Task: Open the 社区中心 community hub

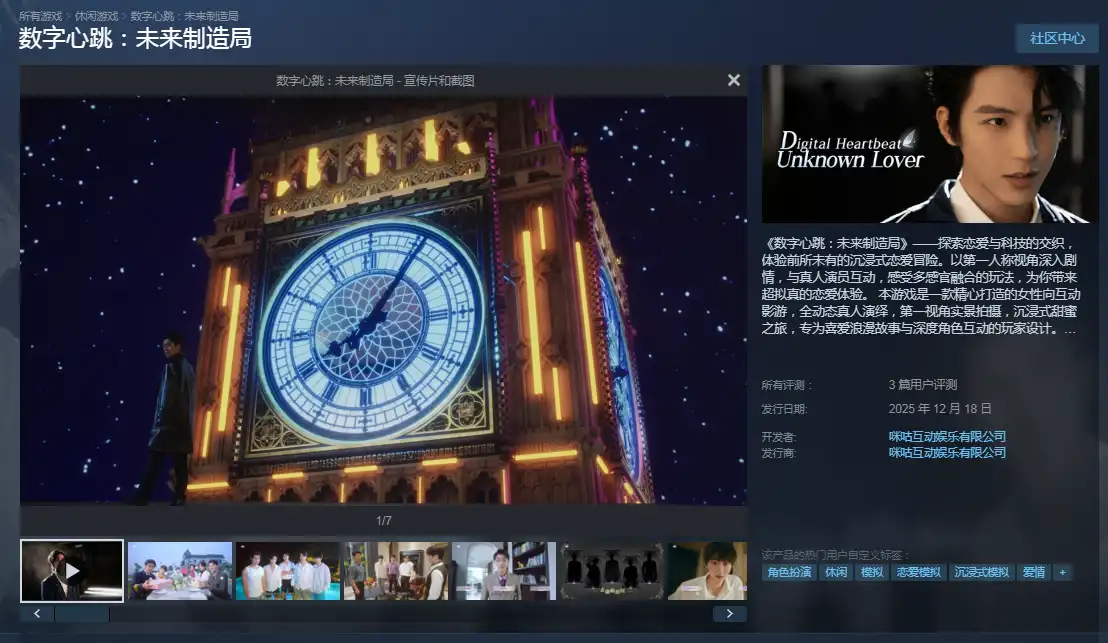Action: (x=1057, y=38)
